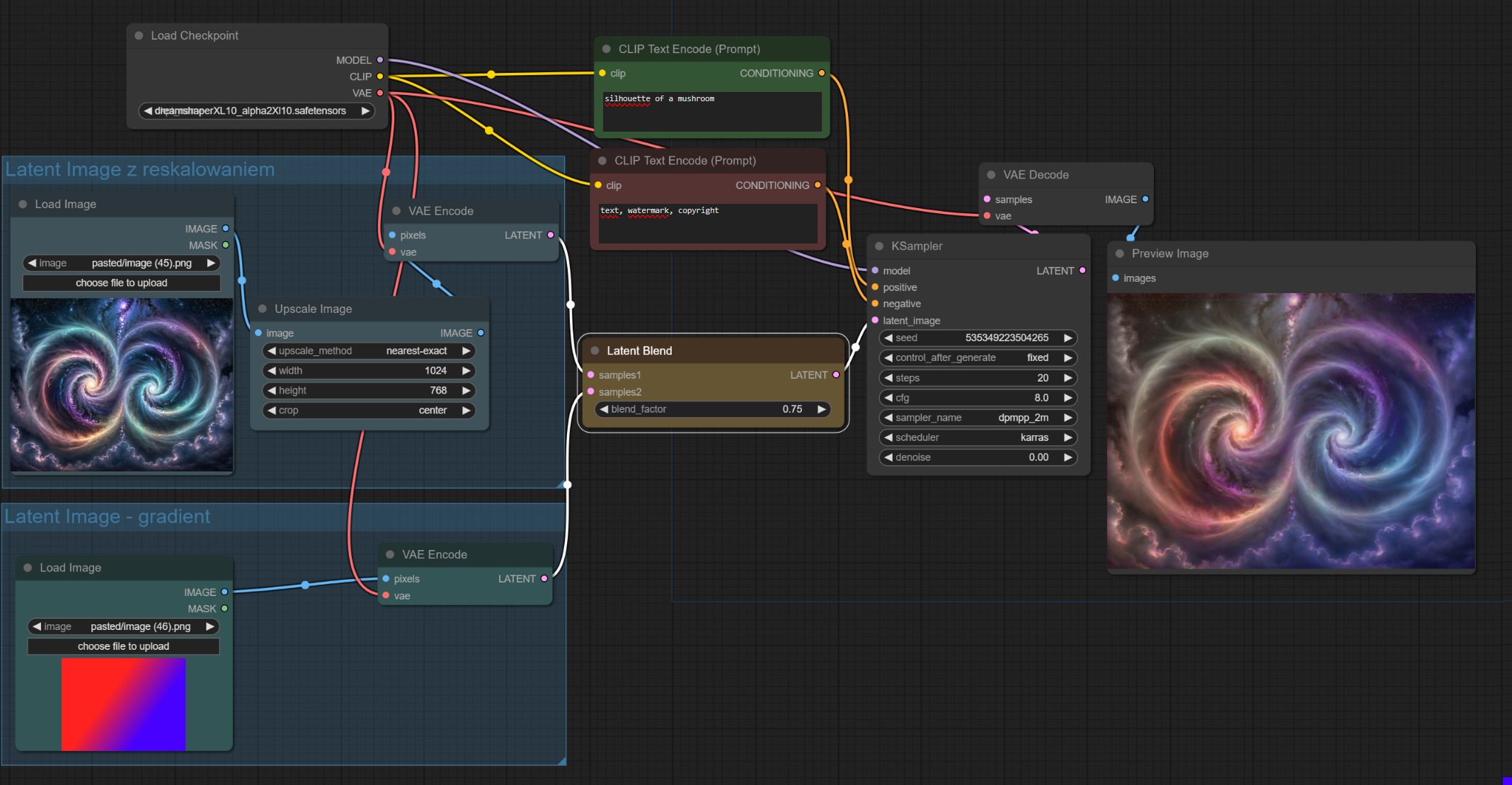The height and width of the screenshot is (785, 1512).
Task: Click the CONDITIONING output of the mushroom prompt
Action: point(821,73)
